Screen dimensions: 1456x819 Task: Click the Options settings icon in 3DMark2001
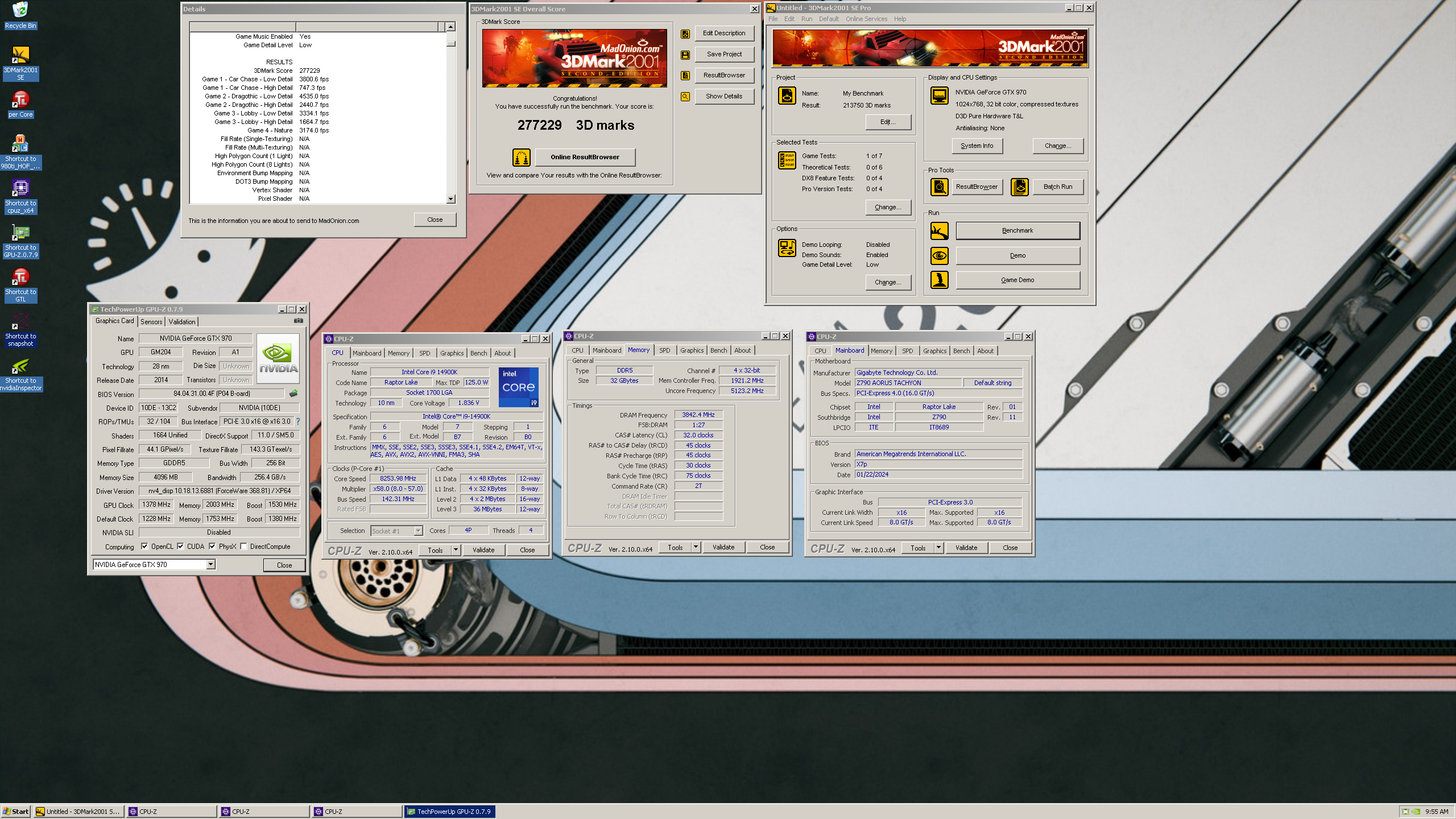click(787, 248)
